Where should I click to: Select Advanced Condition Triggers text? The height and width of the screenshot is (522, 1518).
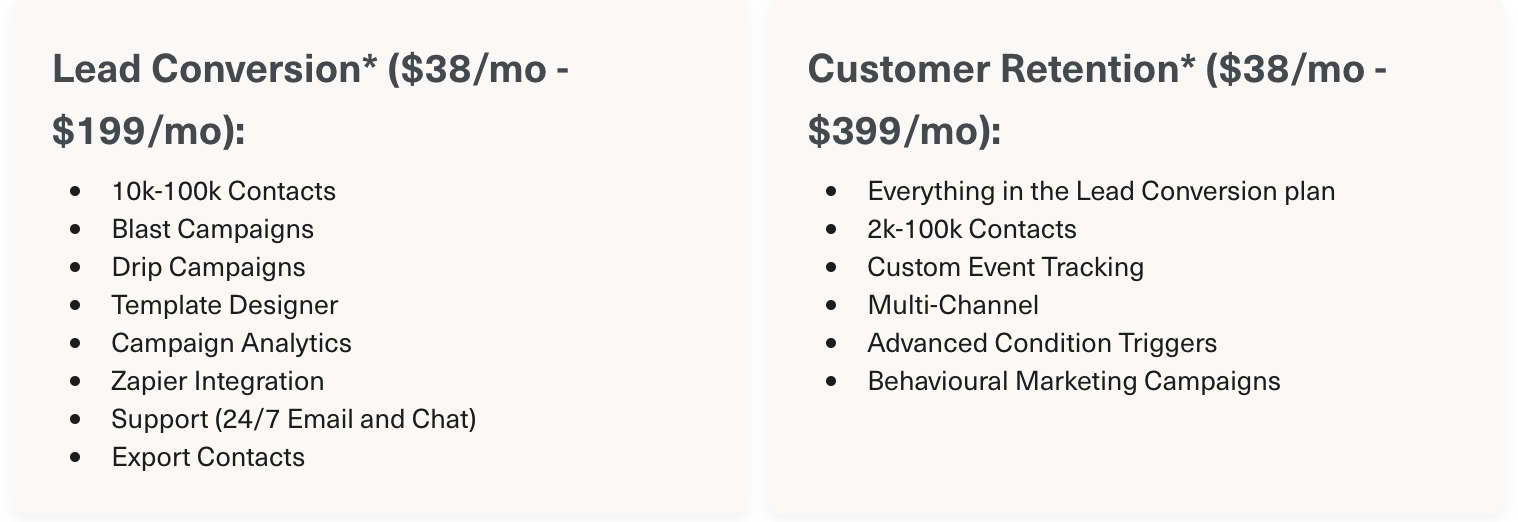1042,343
